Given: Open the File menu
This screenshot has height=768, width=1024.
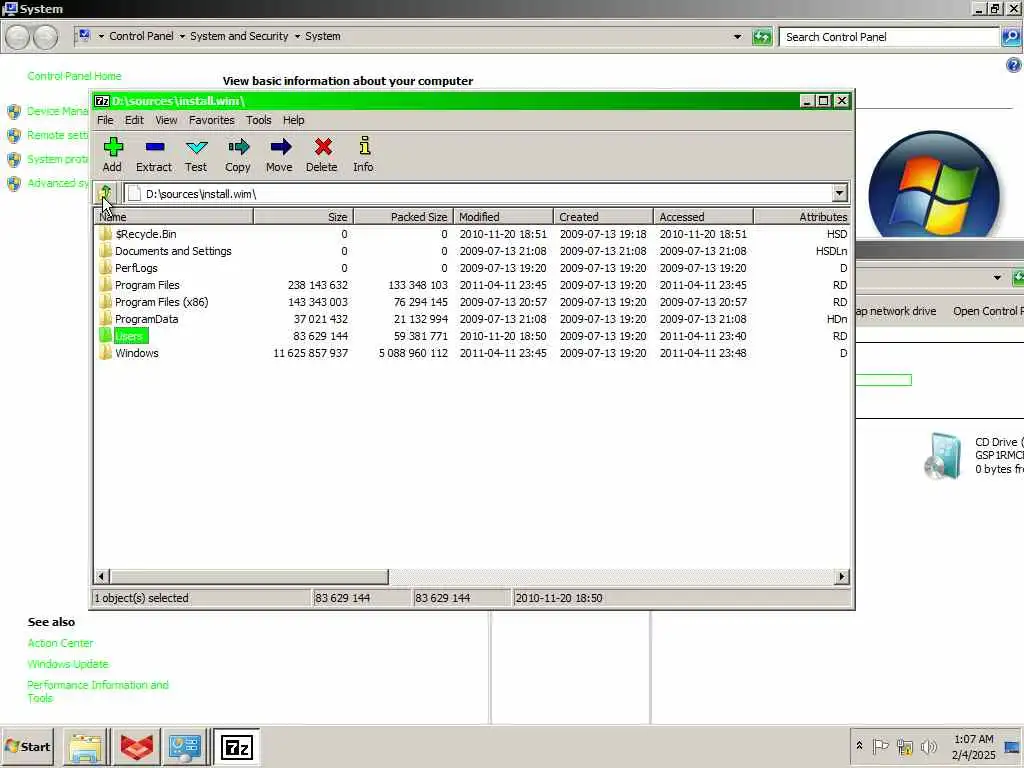Looking at the screenshot, I should click(105, 120).
